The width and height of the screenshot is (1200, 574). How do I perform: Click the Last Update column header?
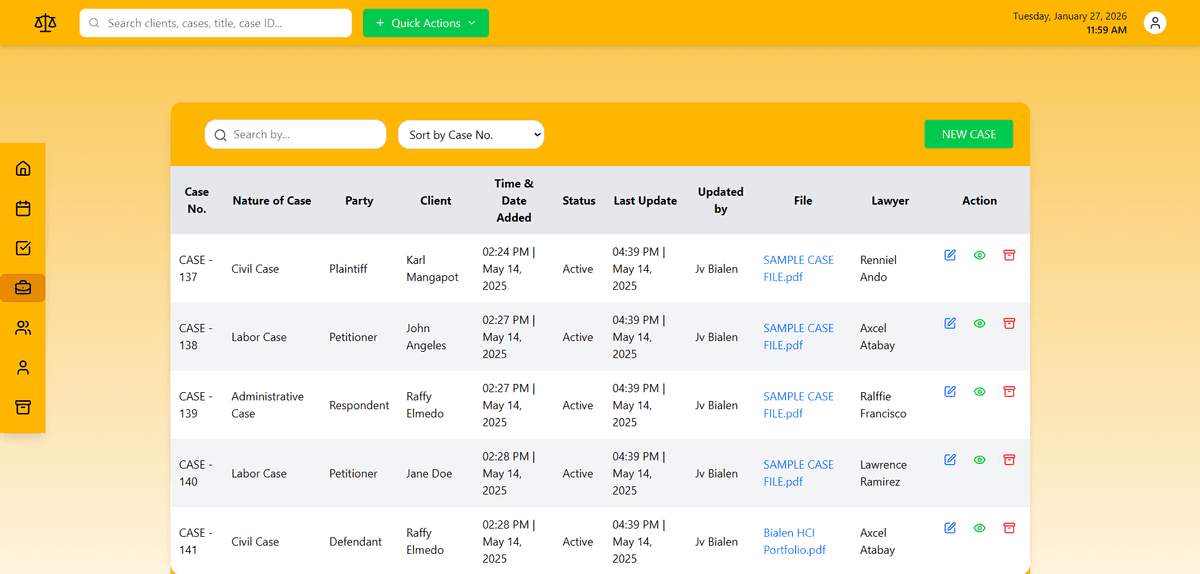[x=645, y=201]
